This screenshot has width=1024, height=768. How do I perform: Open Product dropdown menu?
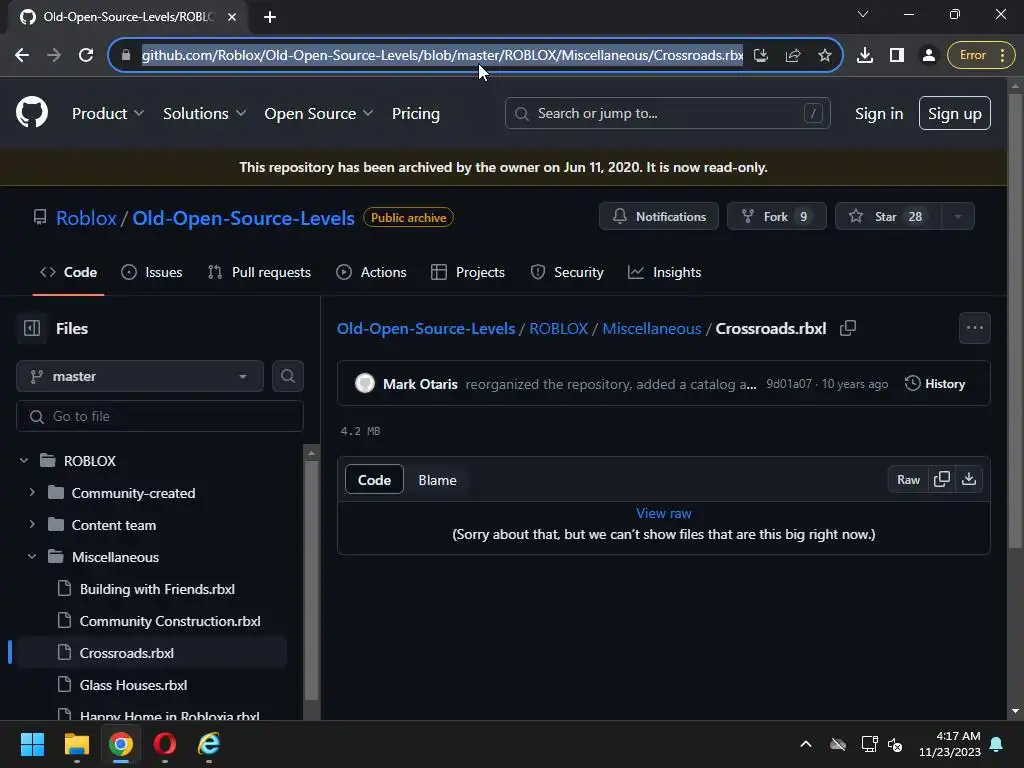[x=108, y=113]
